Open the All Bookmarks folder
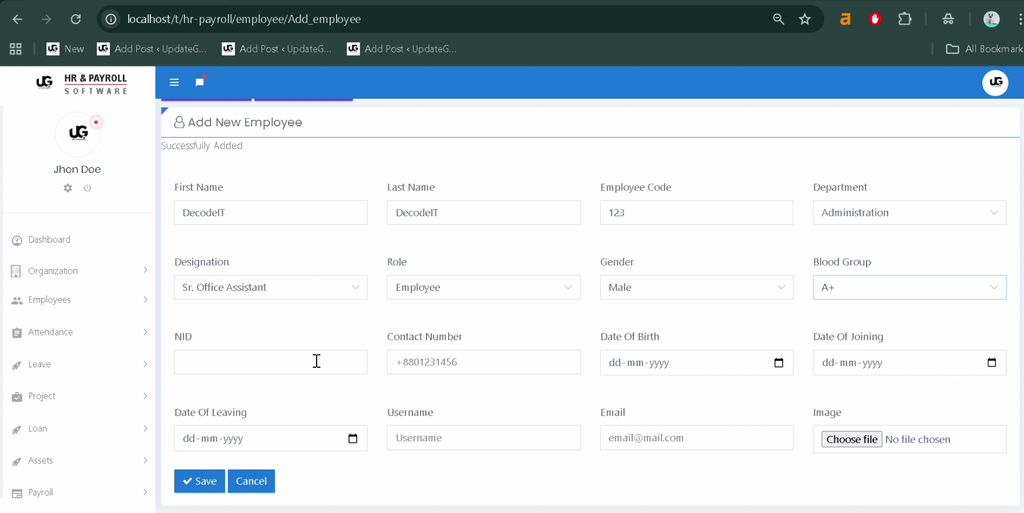This screenshot has width=1024, height=513. click(x=985, y=49)
